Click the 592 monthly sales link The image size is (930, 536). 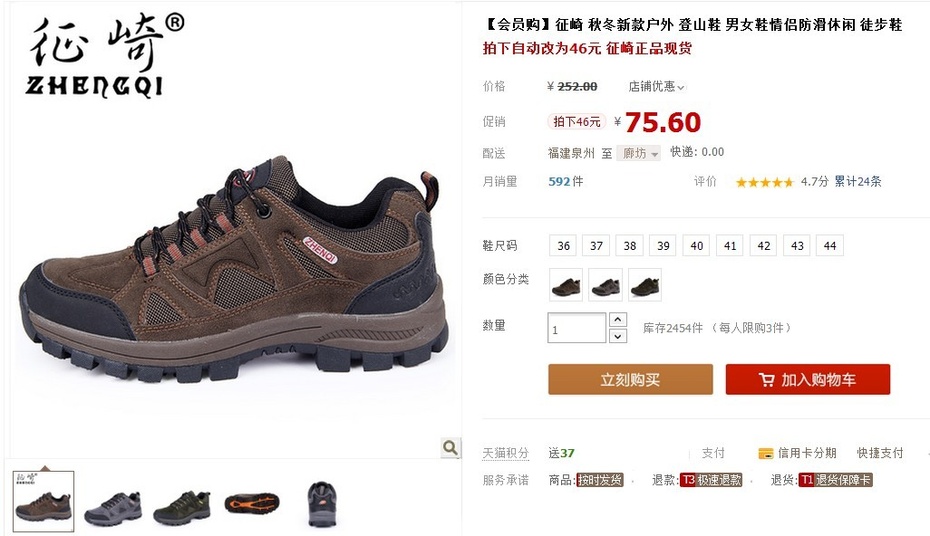(566, 181)
